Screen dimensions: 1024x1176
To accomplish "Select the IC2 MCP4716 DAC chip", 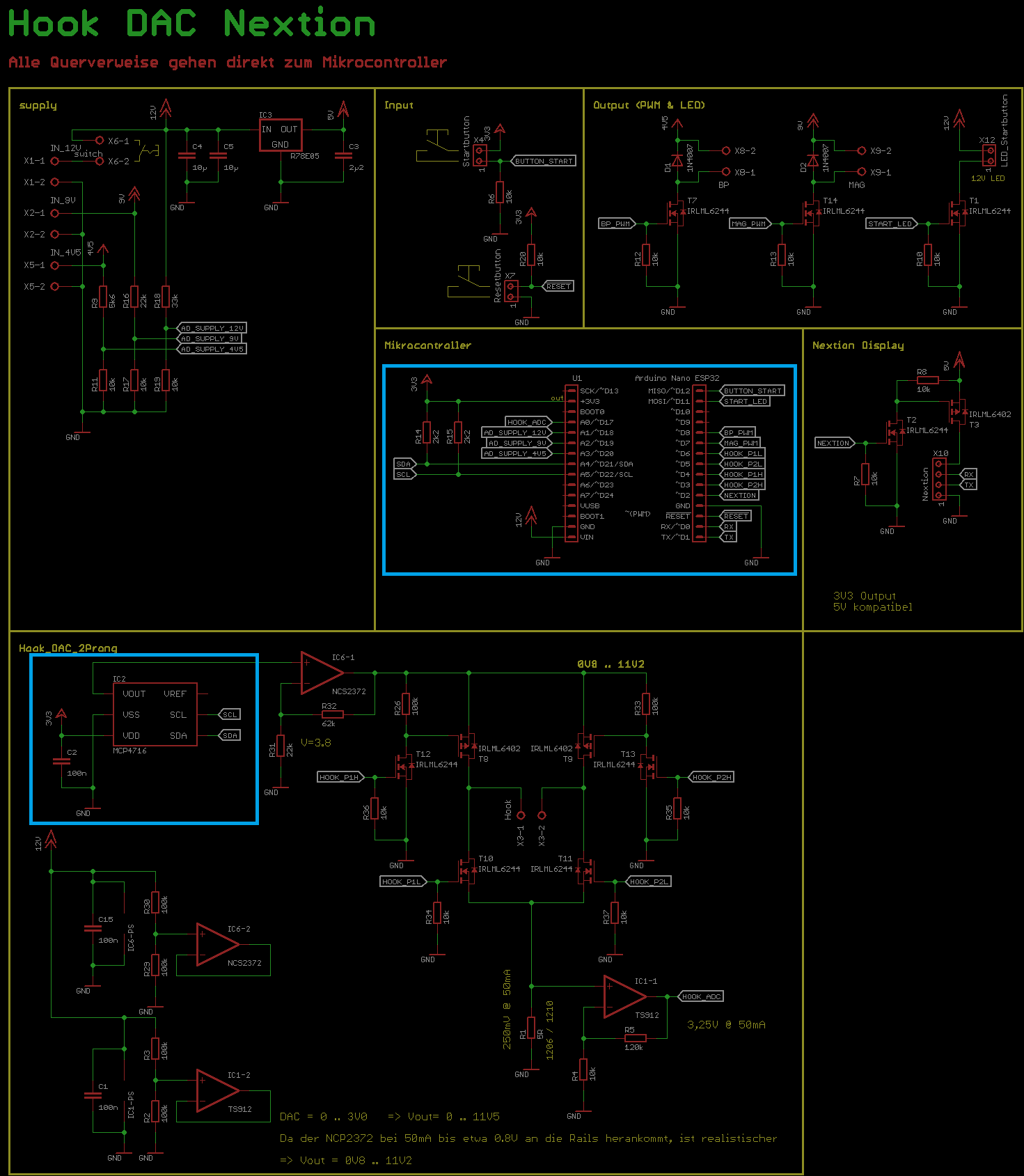I will [155, 714].
